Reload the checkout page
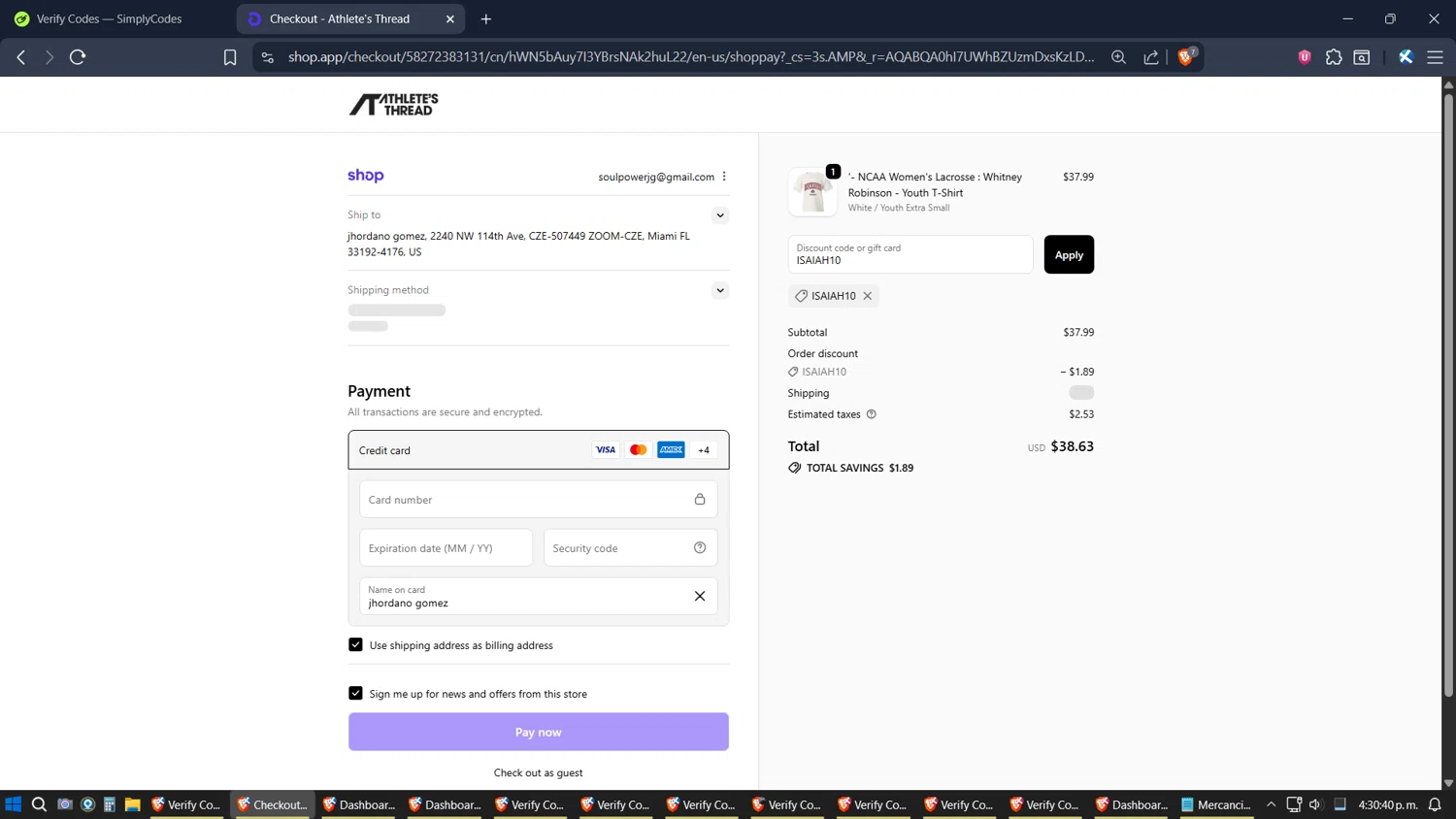Screen dimensions: 1456x819 point(78,57)
